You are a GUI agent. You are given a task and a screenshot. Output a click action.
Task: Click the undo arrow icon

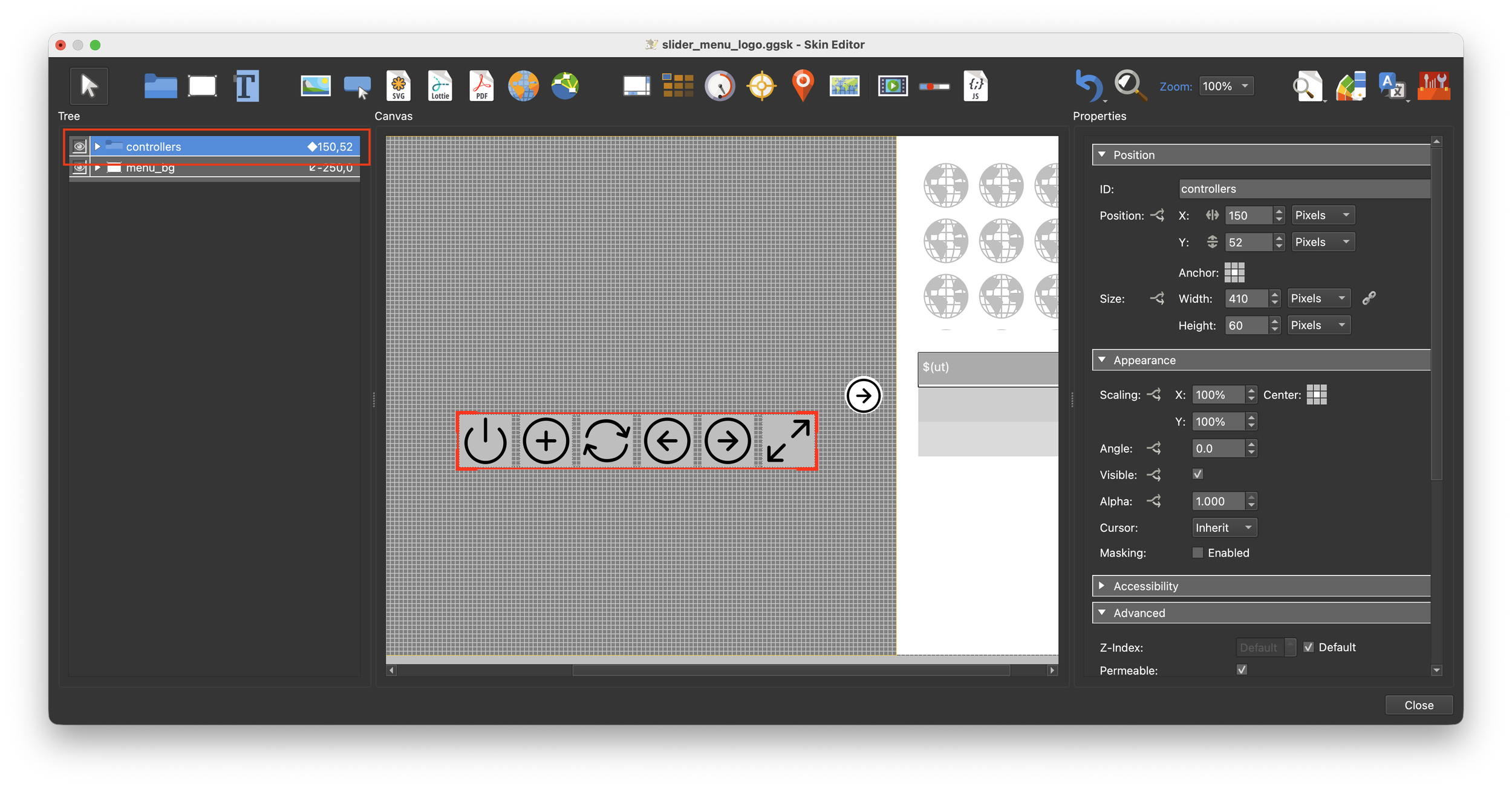click(x=1089, y=86)
